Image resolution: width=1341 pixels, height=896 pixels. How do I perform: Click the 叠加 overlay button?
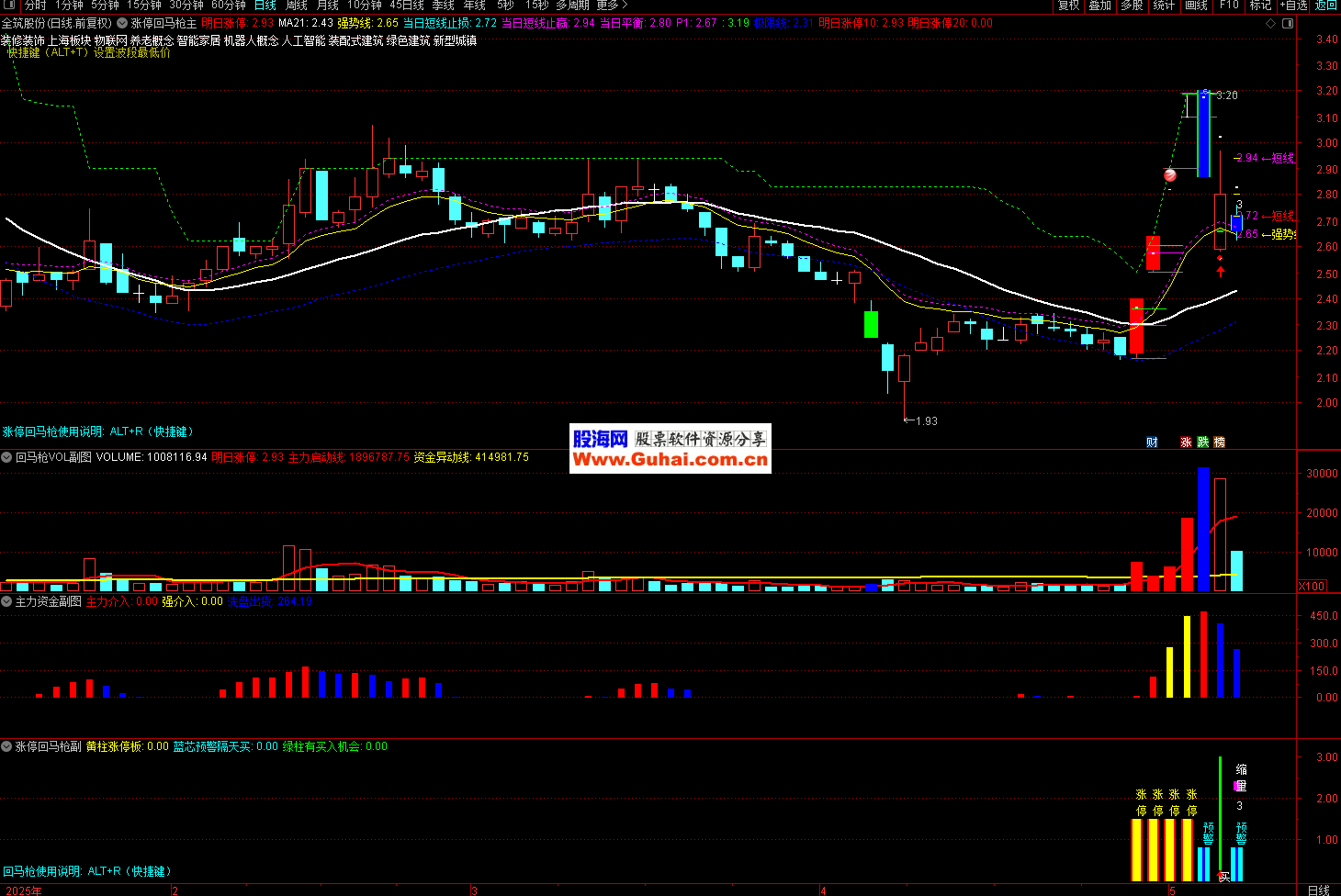click(1100, 6)
